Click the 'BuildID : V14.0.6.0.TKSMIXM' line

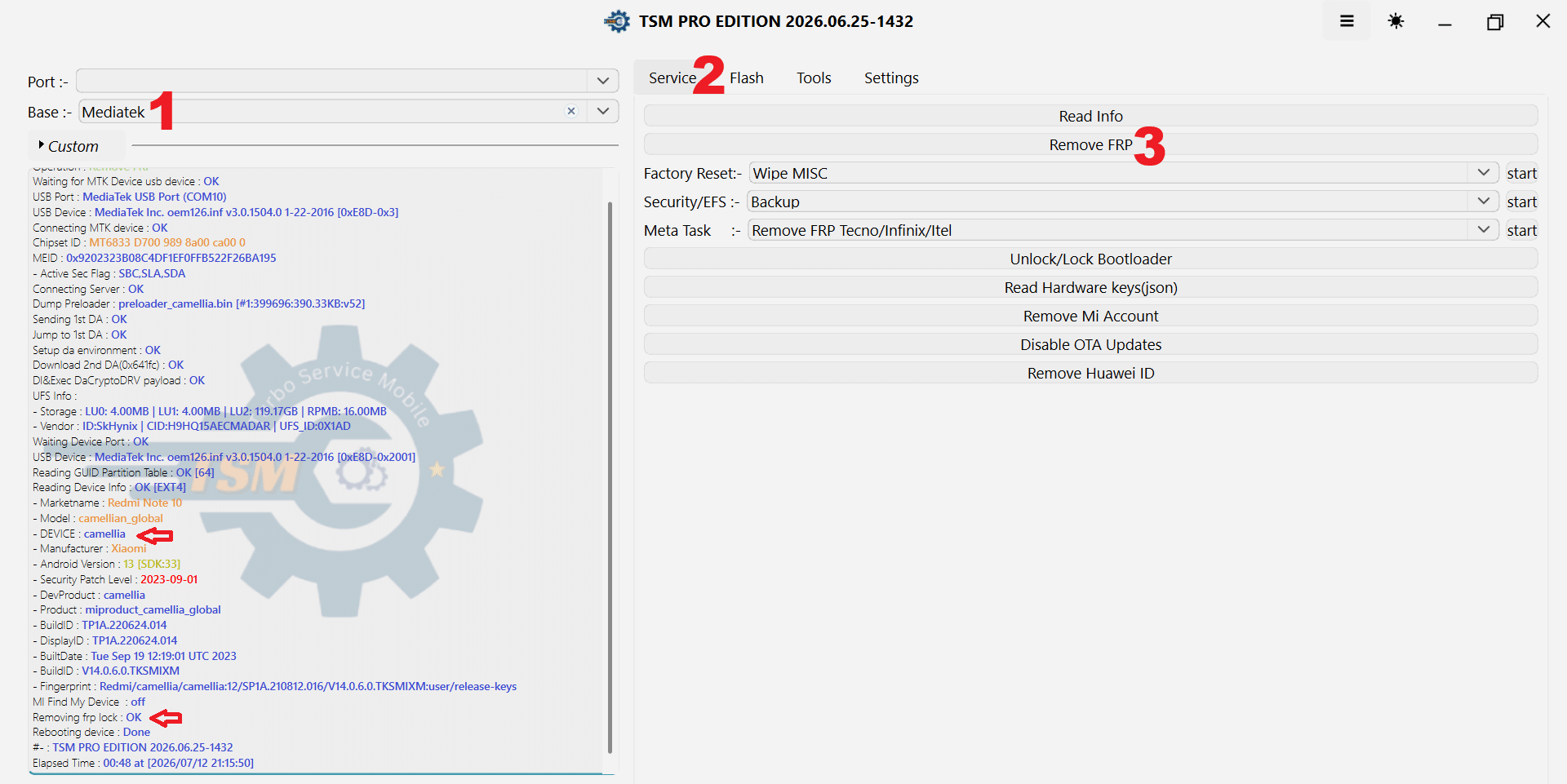click(106, 671)
